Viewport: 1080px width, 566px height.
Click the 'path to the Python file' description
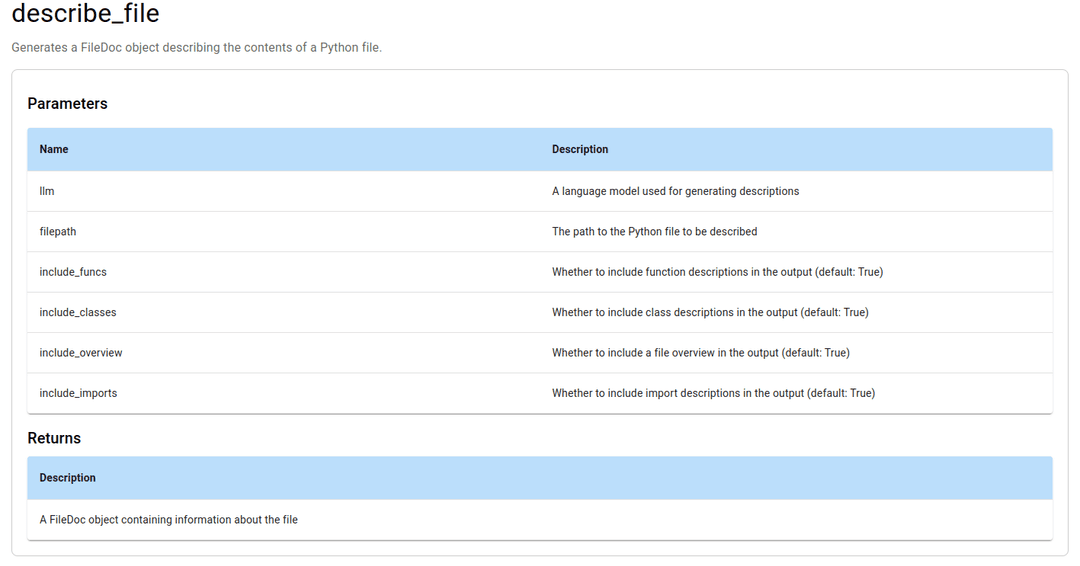coord(654,231)
